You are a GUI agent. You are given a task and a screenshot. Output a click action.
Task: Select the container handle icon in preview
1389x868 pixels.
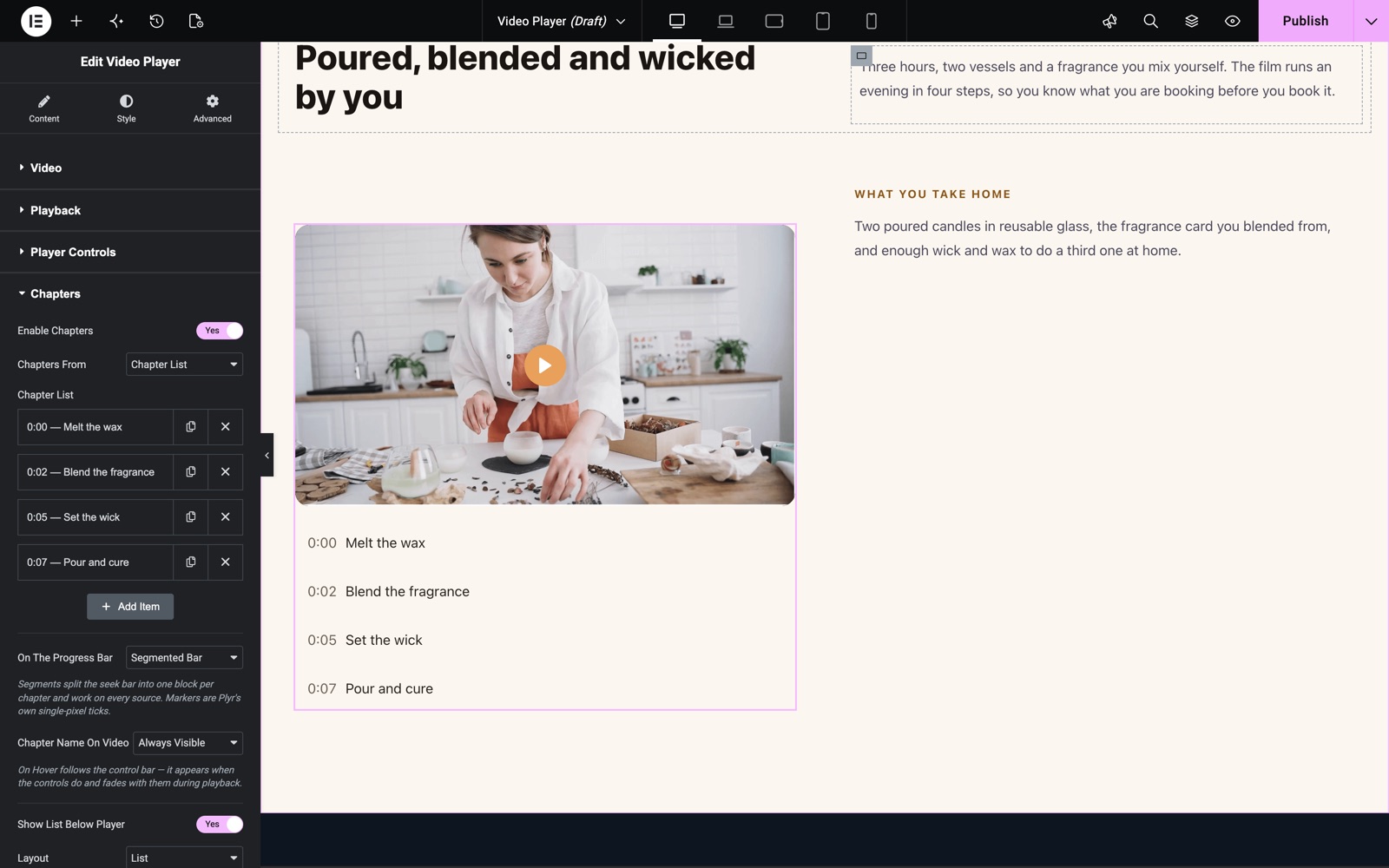click(x=861, y=56)
